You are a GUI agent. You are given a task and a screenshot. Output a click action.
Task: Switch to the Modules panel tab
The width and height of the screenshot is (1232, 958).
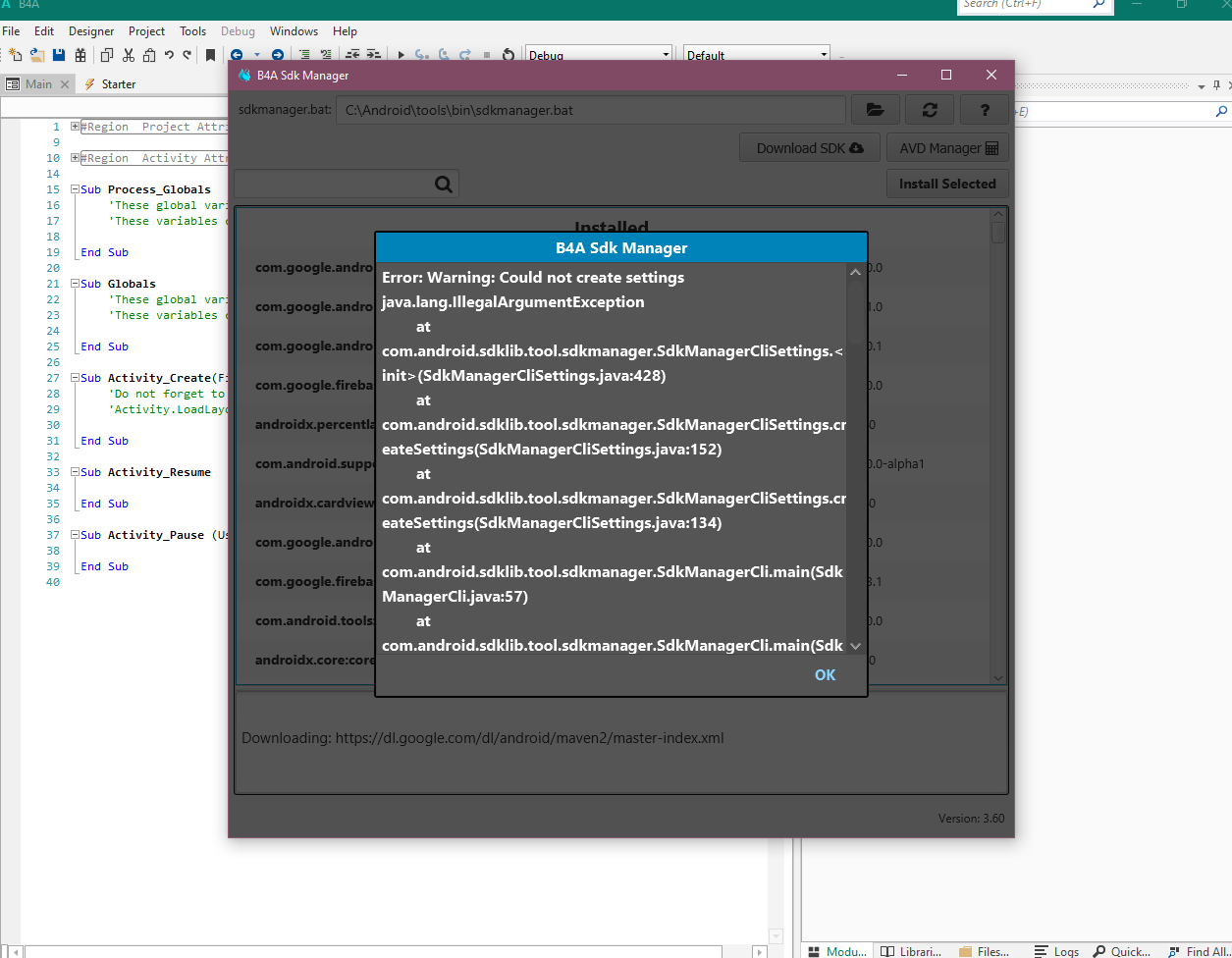pyautogui.click(x=837, y=950)
